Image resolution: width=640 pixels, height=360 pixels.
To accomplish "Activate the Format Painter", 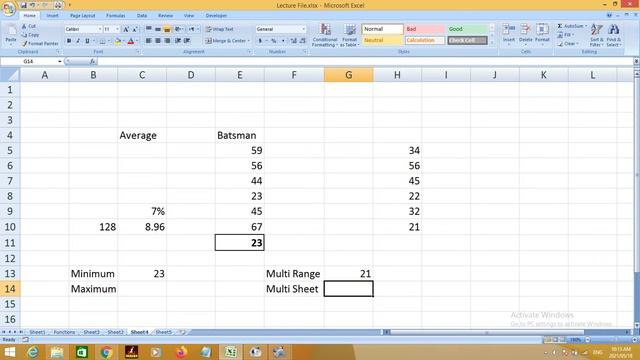I will 40,43.
